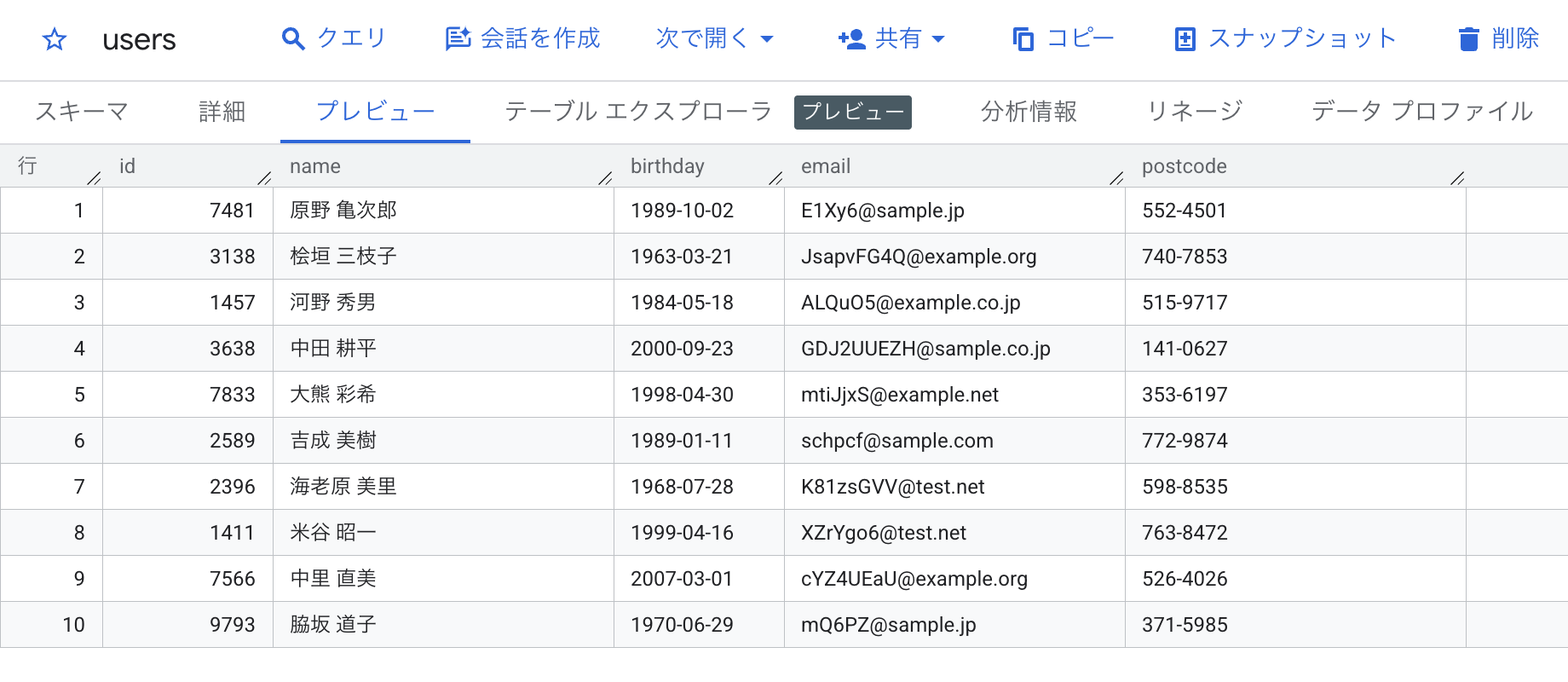Click birthday 1968-07-28

tap(682, 487)
